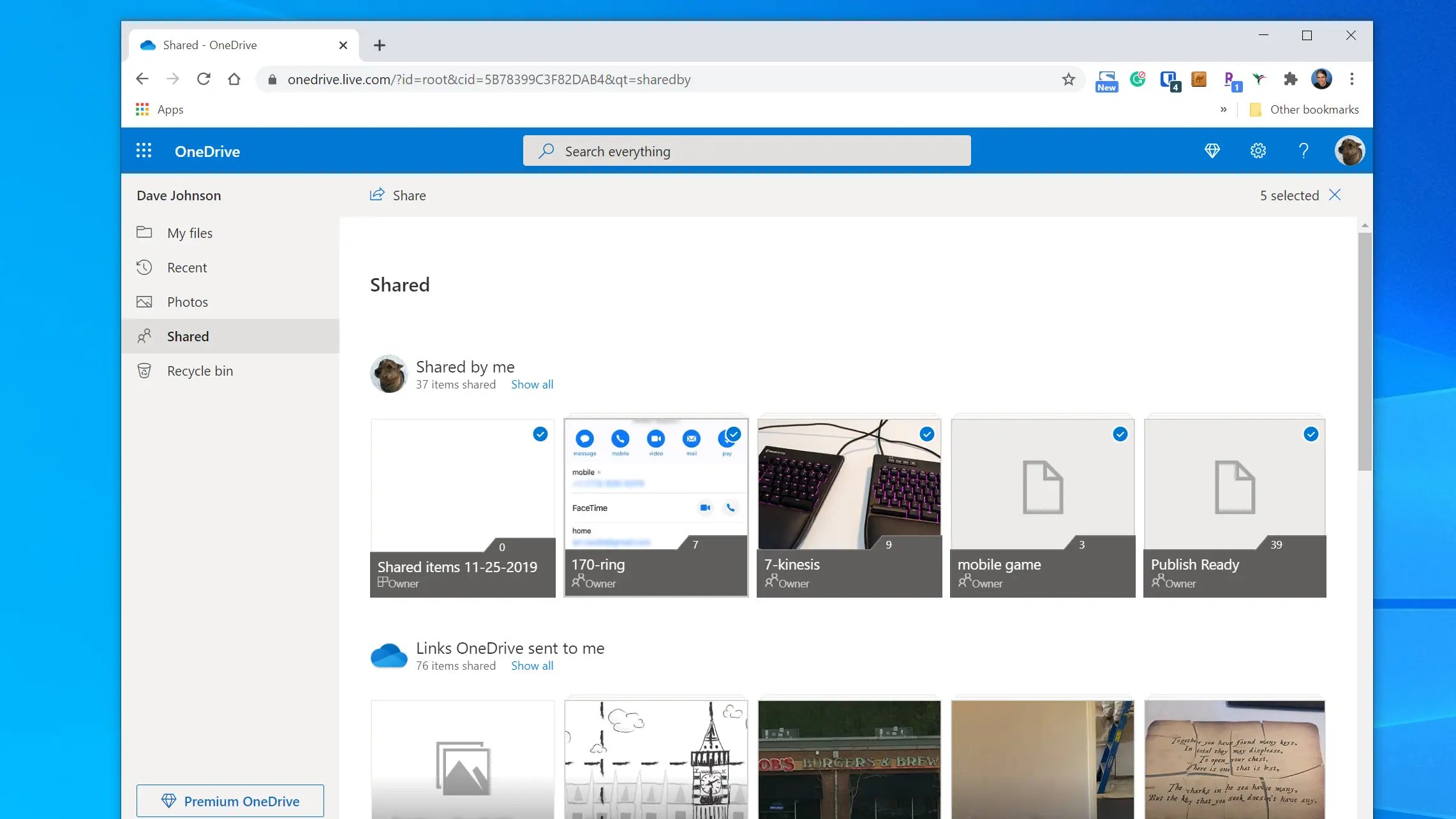Screen dimensions: 1456x819
Task: Click the Premium OneDrive button
Action: [x=230, y=801]
